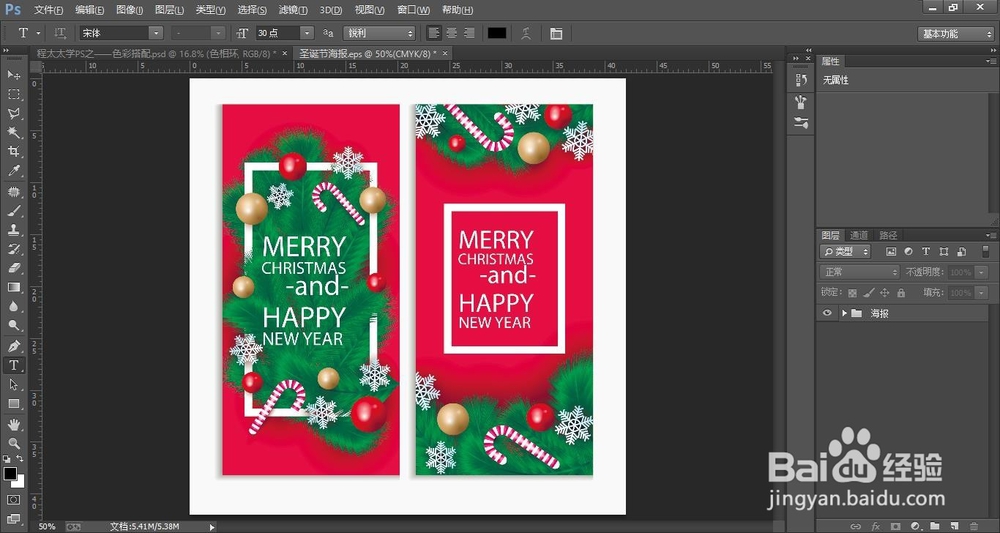The height and width of the screenshot is (533, 1000).
Task: Select the Dodge tool
Action: pos(13,326)
